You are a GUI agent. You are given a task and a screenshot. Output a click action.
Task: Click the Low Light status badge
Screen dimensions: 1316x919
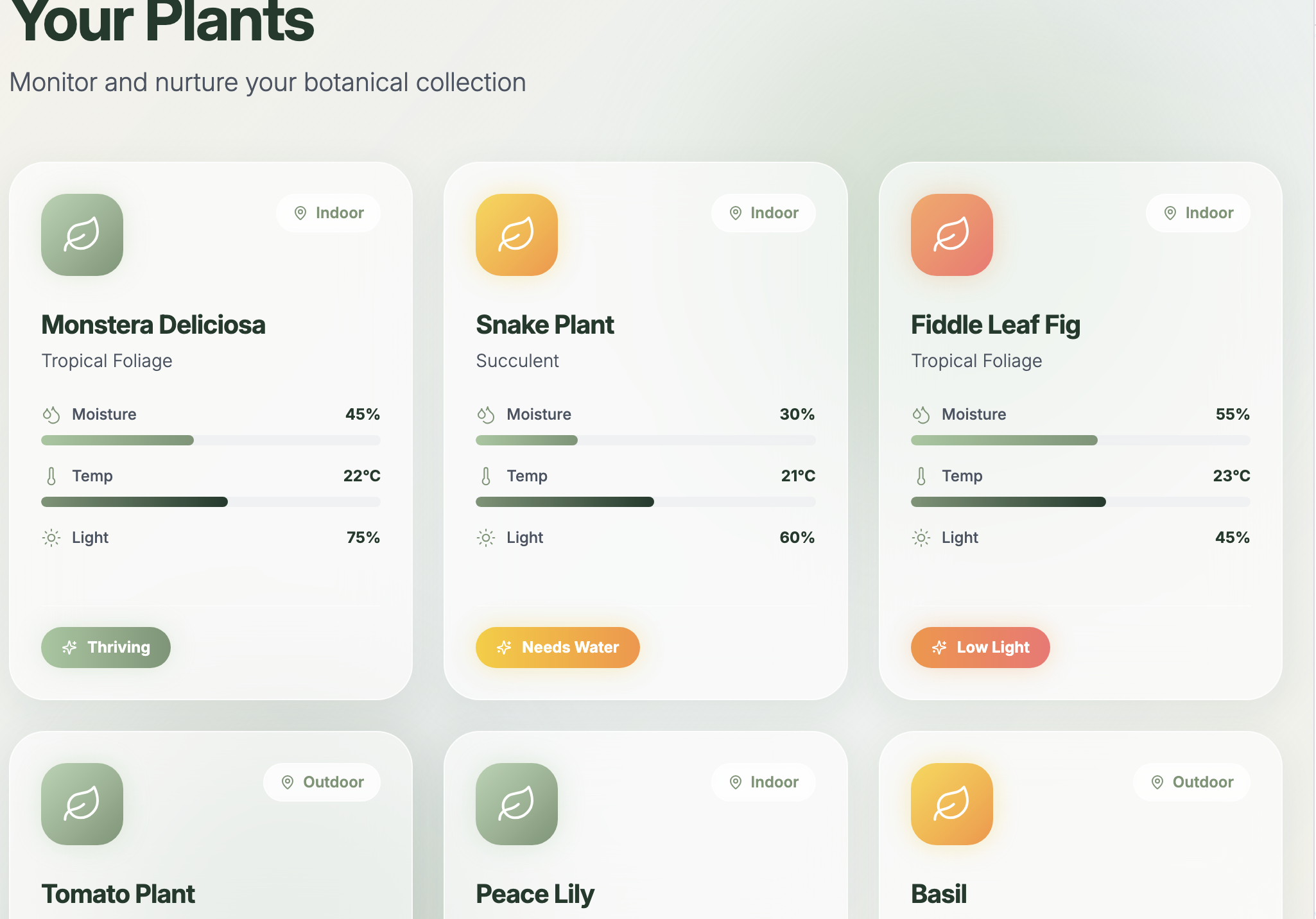coord(980,648)
